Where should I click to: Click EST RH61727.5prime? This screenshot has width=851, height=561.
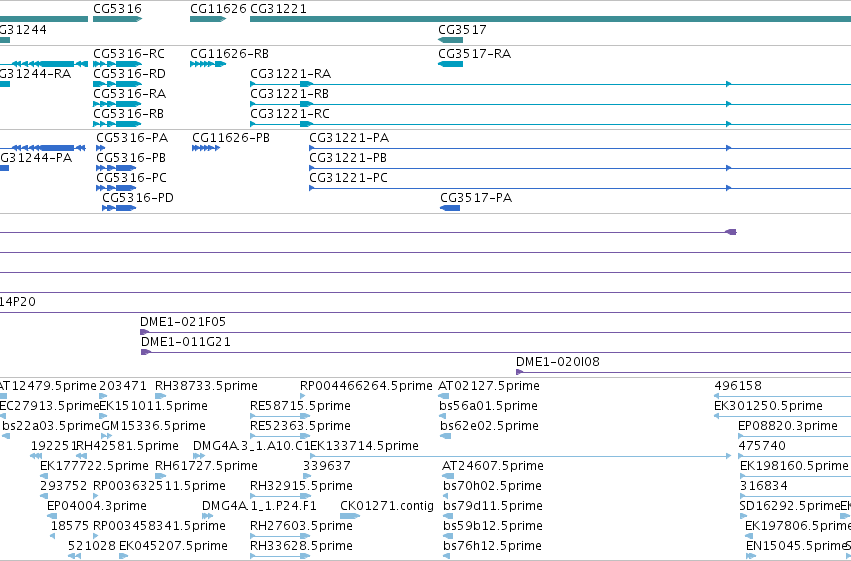(x=206, y=466)
